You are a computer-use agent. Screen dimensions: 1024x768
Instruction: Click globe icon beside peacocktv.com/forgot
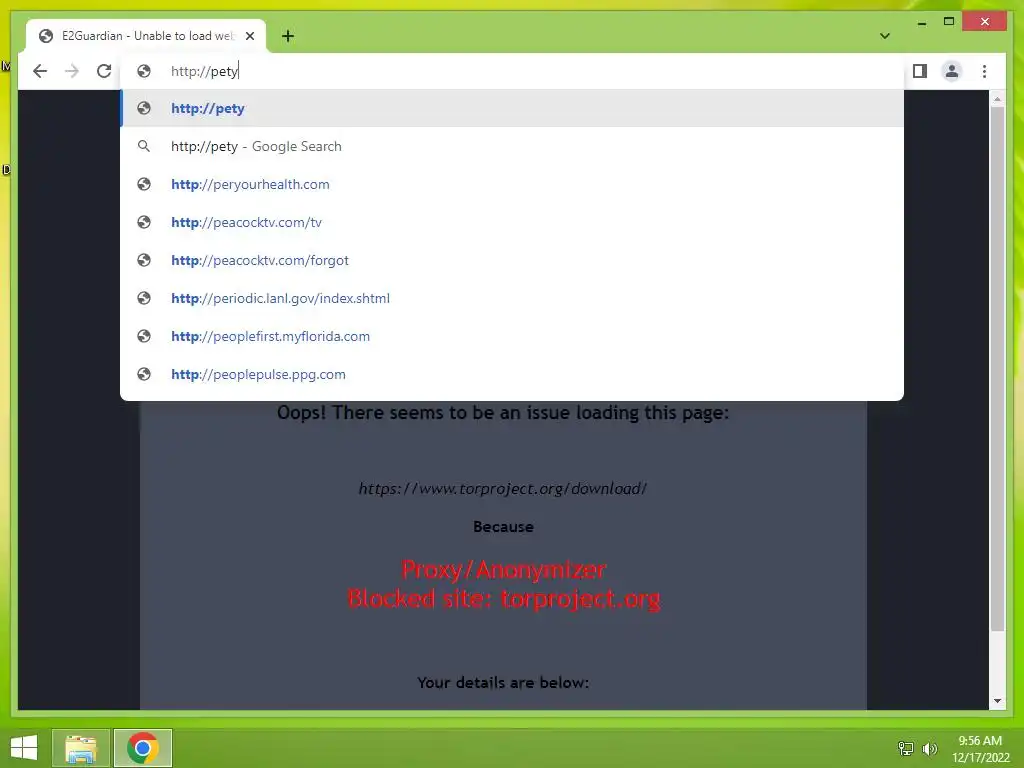(144, 260)
